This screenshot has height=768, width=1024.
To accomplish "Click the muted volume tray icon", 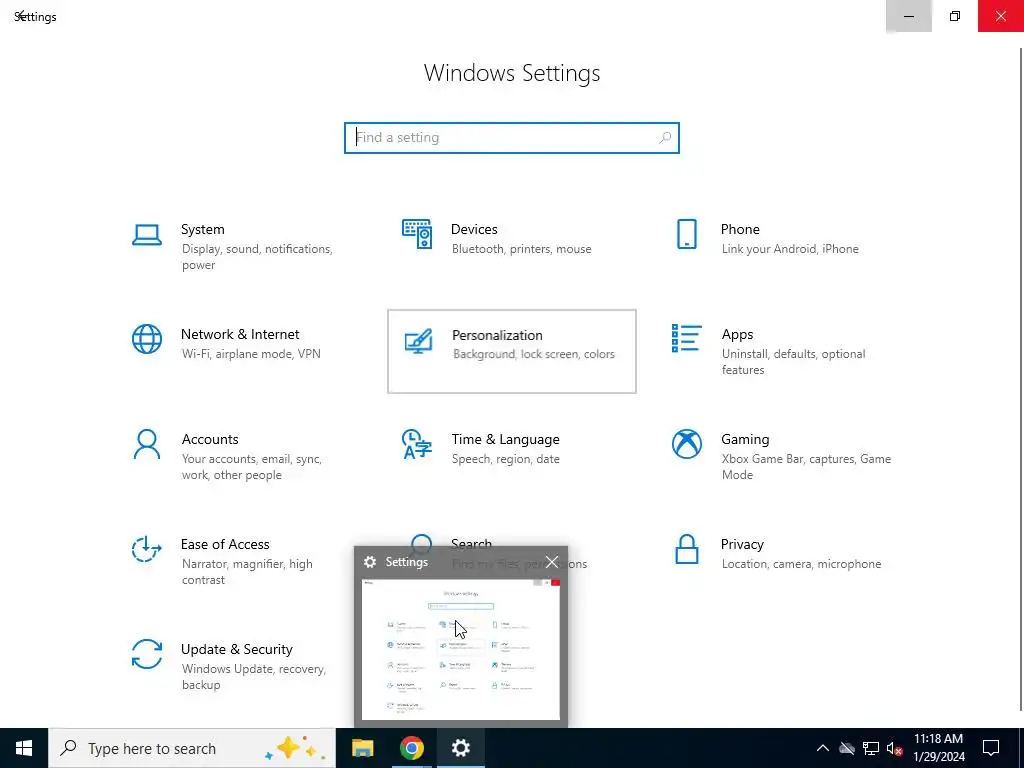I will coord(895,748).
